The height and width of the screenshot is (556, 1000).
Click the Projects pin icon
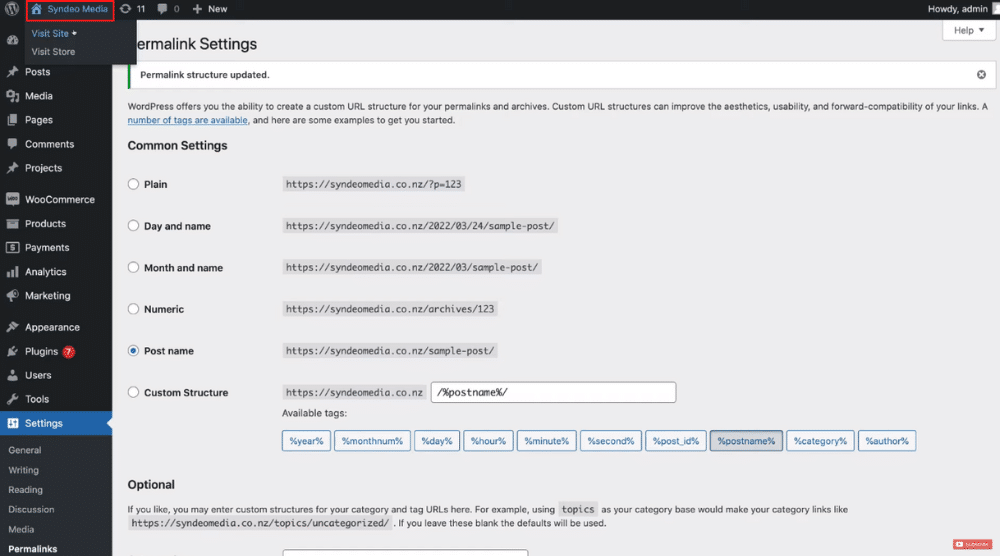point(12,168)
